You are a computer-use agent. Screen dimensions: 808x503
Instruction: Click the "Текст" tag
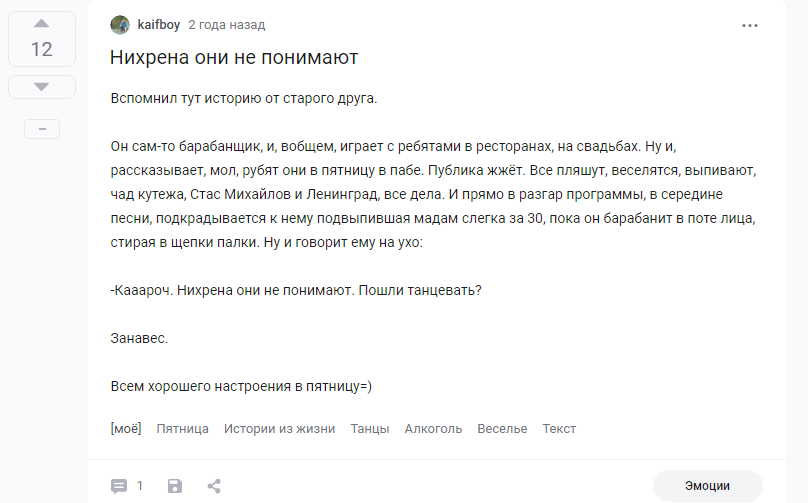coord(559,428)
